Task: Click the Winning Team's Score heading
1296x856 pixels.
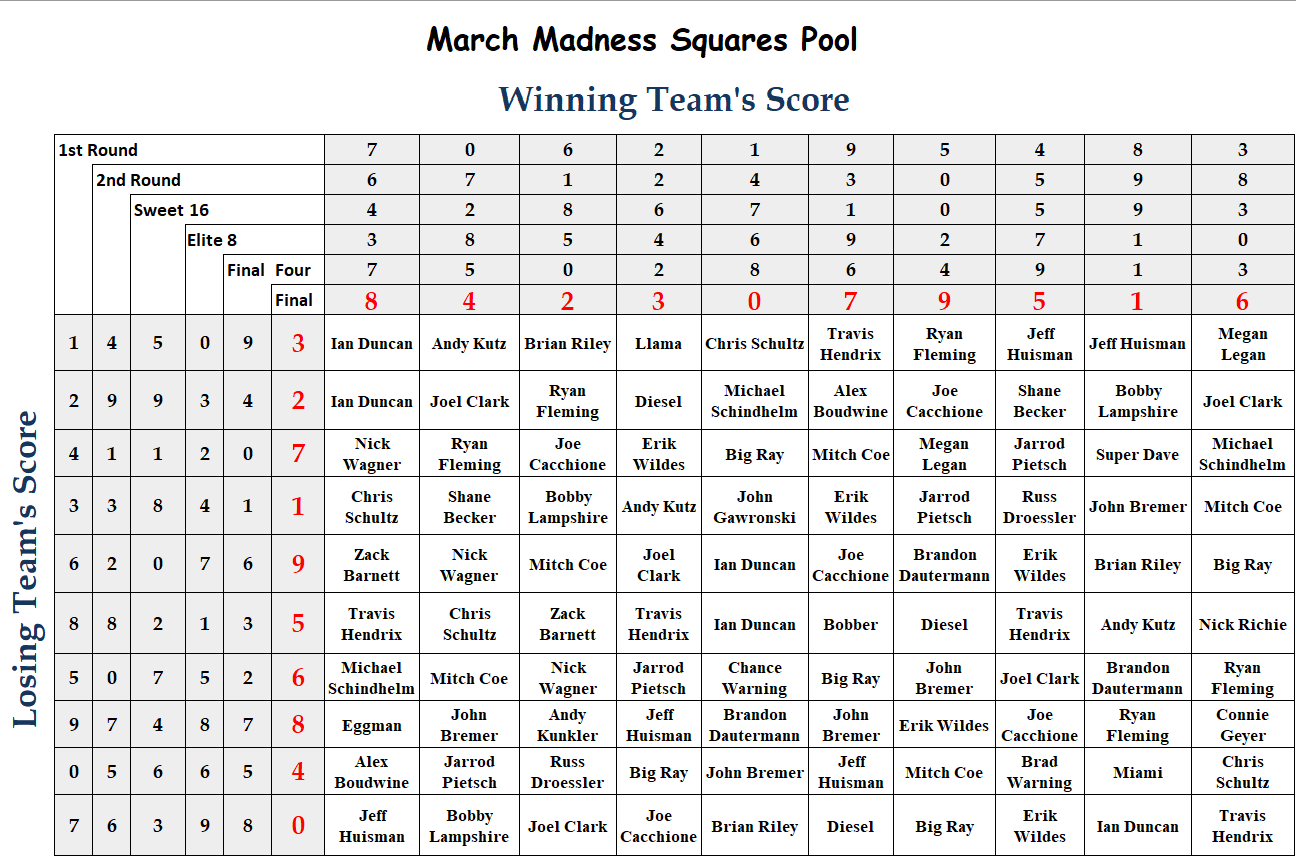Action: coord(674,99)
